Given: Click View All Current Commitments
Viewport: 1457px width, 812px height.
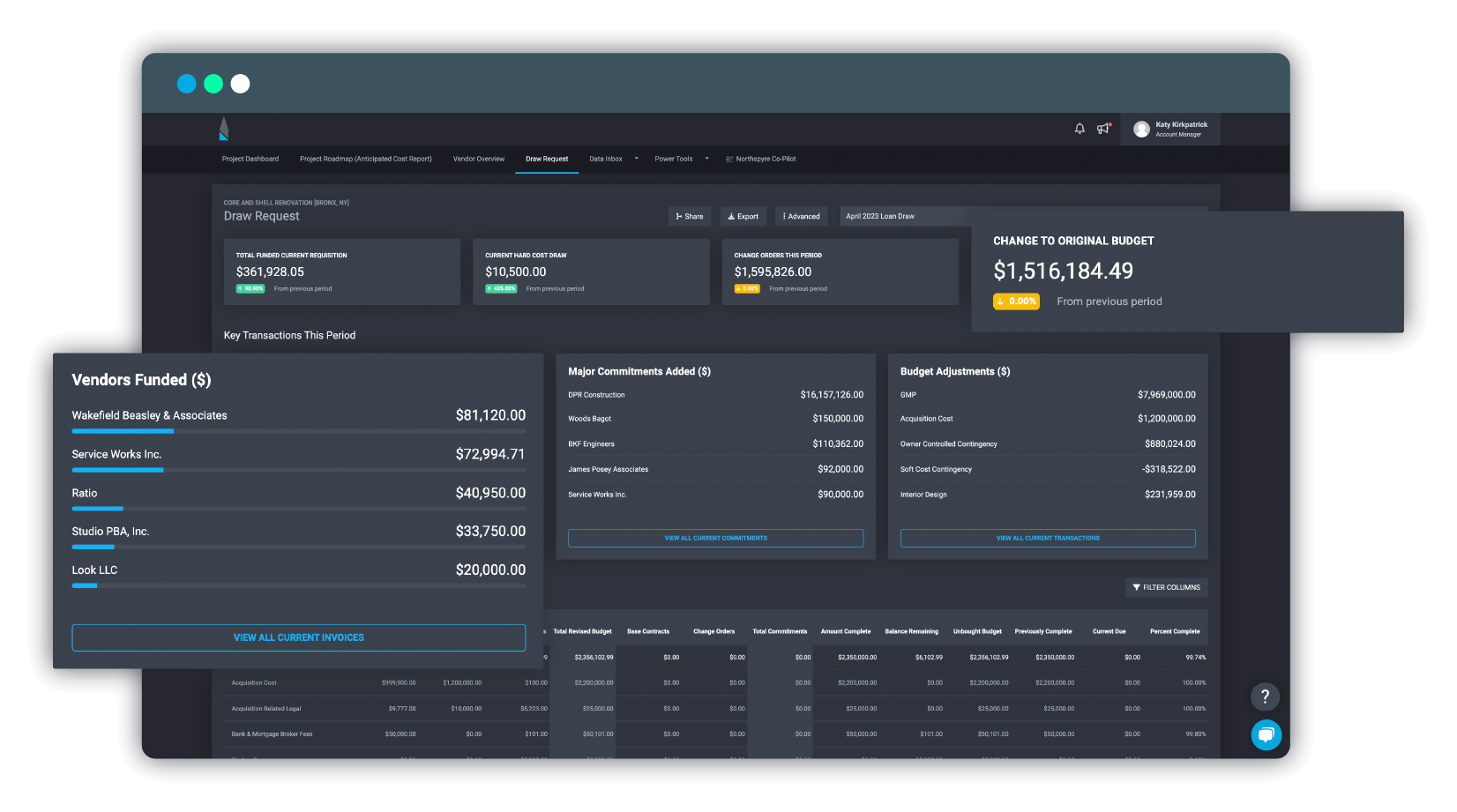Looking at the screenshot, I should pyautogui.click(x=715, y=538).
